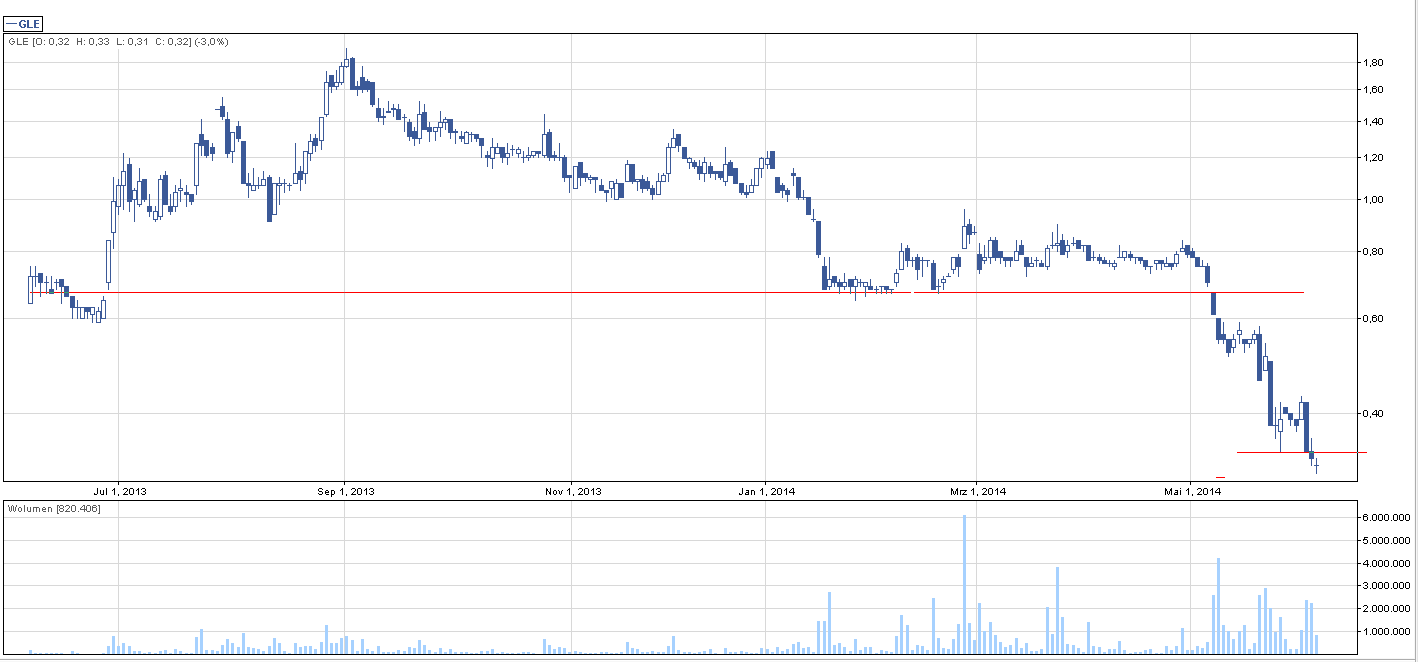Click the 1,00 price axis label
Viewport: 1418px width, 662px height.
click(x=1373, y=200)
